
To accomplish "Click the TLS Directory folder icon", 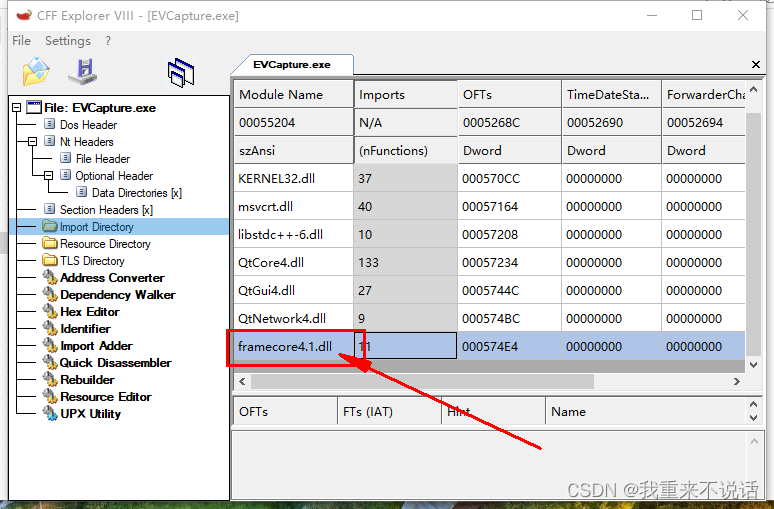I will tap(49, 260).
